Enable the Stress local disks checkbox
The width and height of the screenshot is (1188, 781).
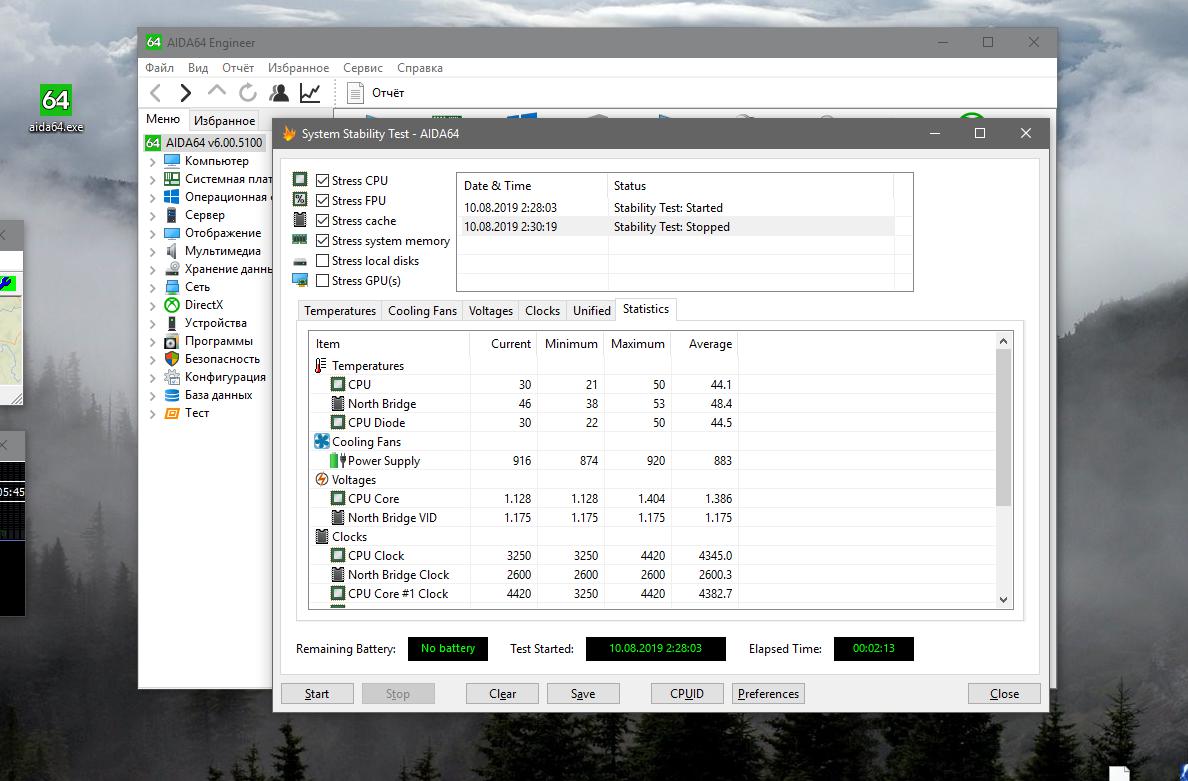(322, 261)
